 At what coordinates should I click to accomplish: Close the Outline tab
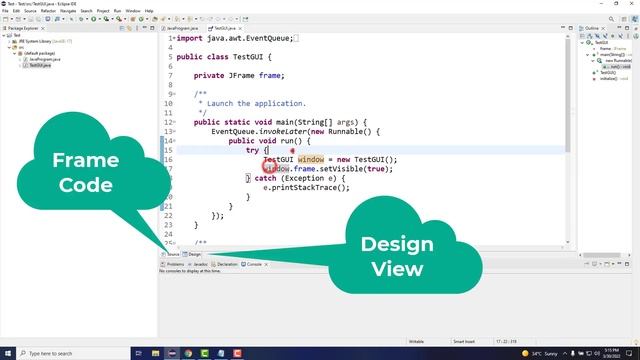point(603,28)
